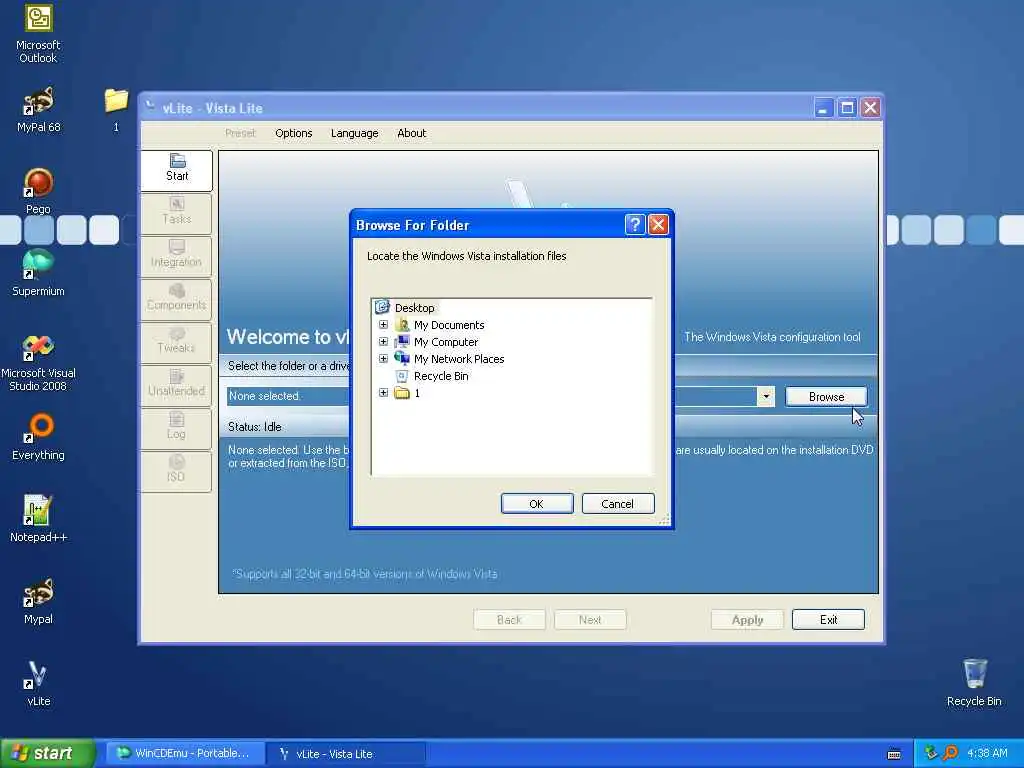The image size is (1024, 768).
Task: Click the Apply button in vLite
Action: coord(747,620)
